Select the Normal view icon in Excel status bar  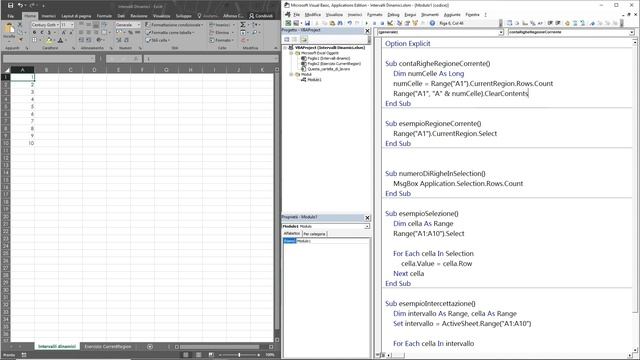(x=186, y=355)
